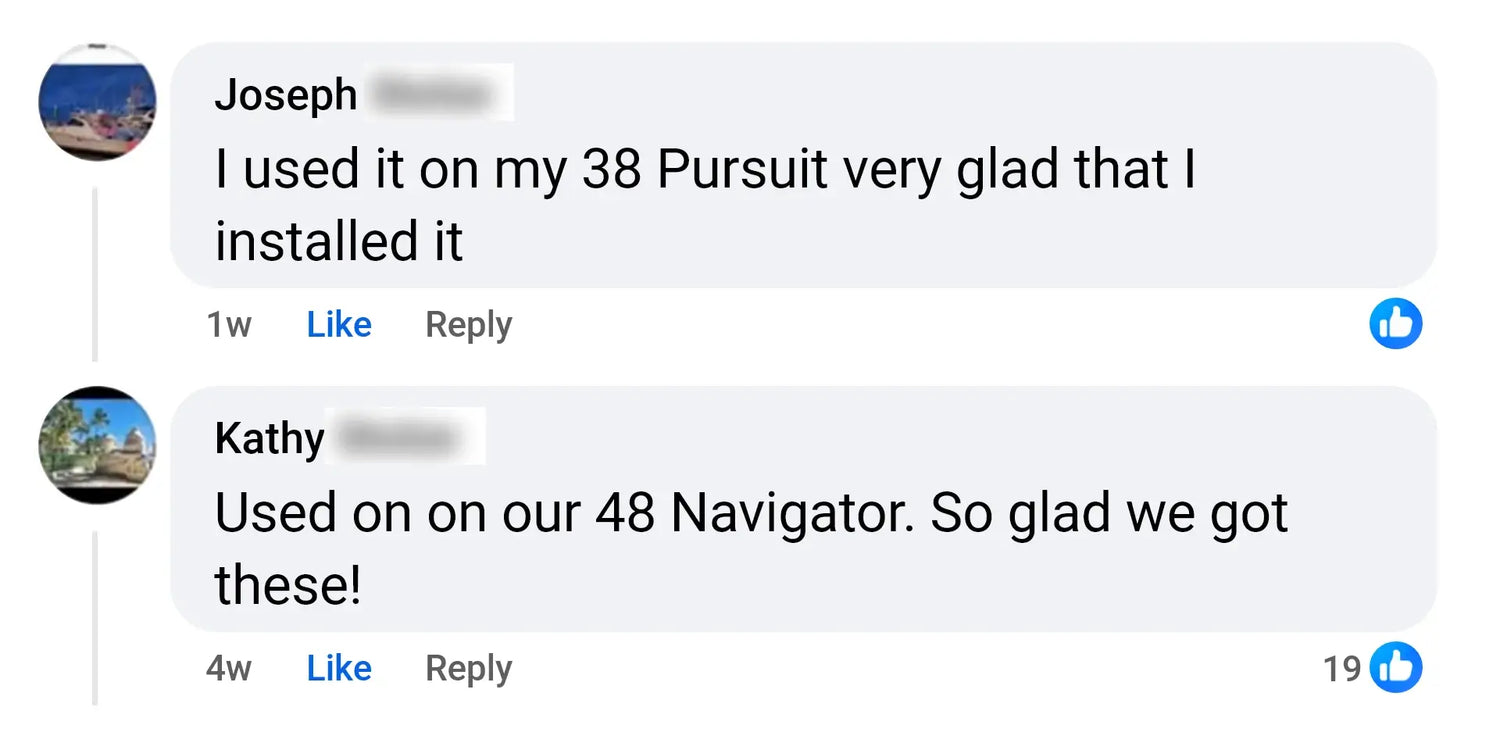Like Kathy's 48 Navigator comment
Image resolution: width=1500 pixels, height=750 pixels.
(x=339, y=668)
